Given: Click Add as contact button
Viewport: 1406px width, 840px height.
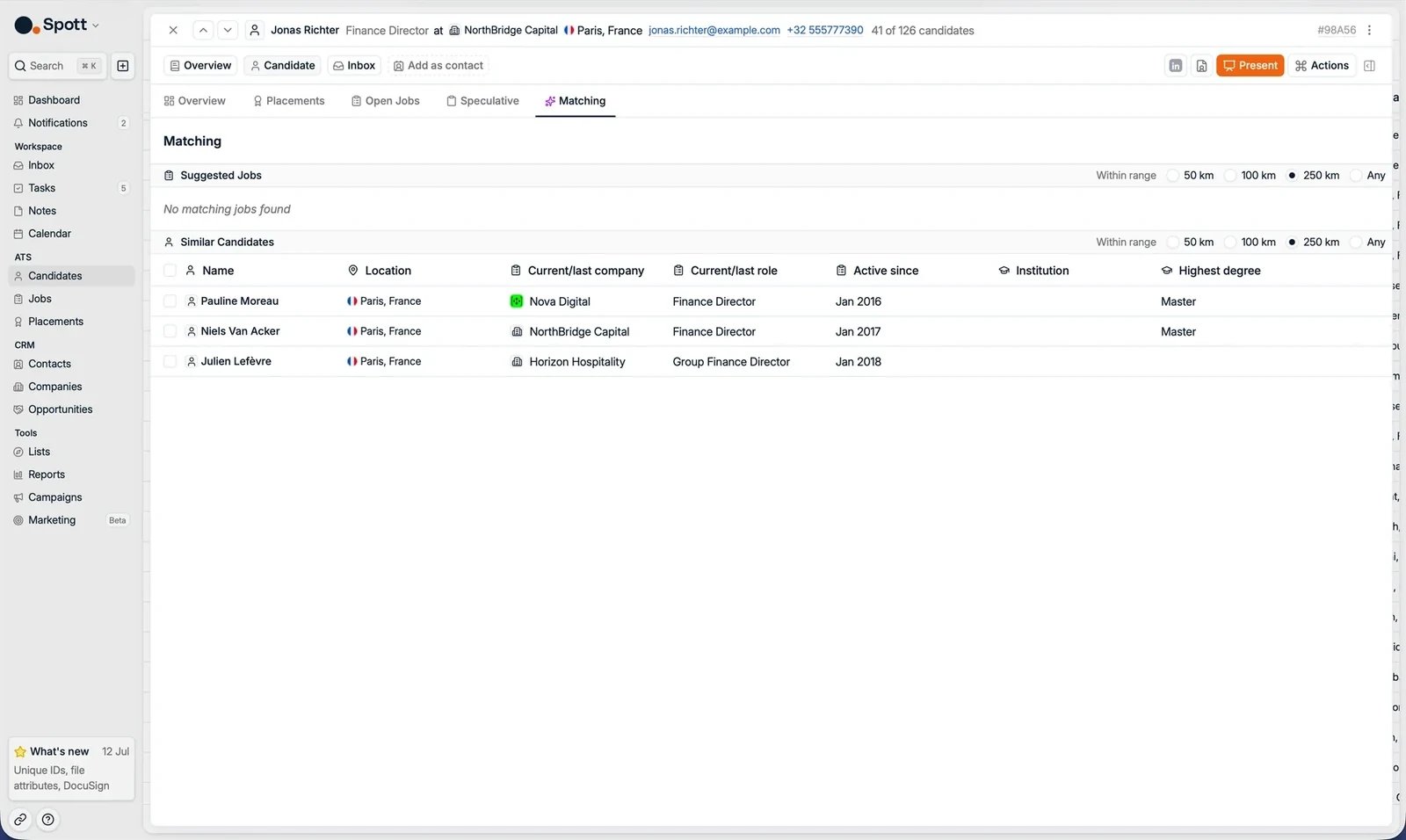Looking at the screenshot, I should pos(438,66).
